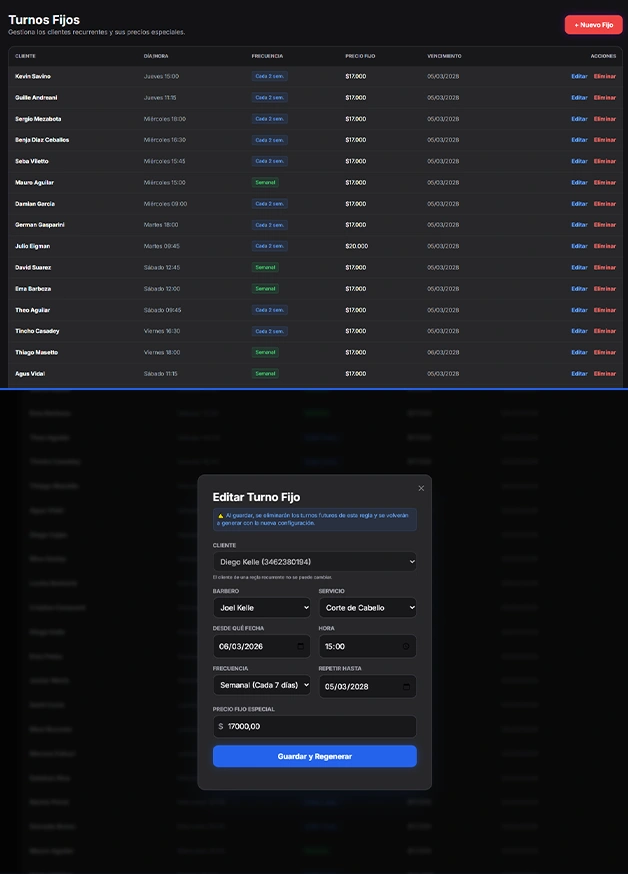The width and height of the screenshot is (628, 874).
Task: Edit Thiago Masetto's fixed appointment
Action: pos(579,352)
